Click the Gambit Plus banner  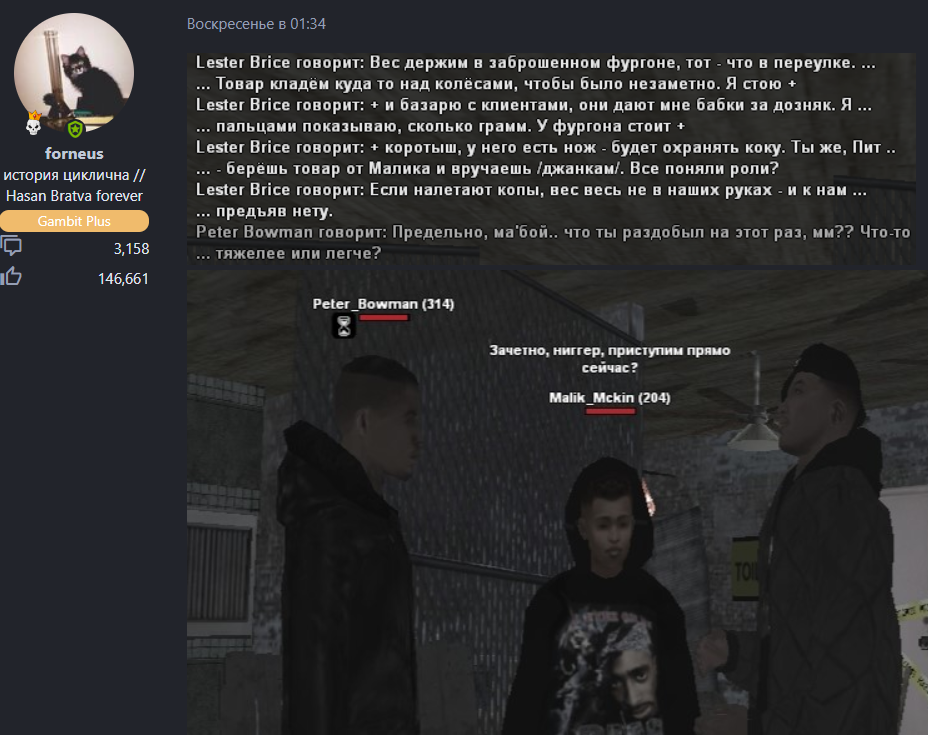(74, 221)
